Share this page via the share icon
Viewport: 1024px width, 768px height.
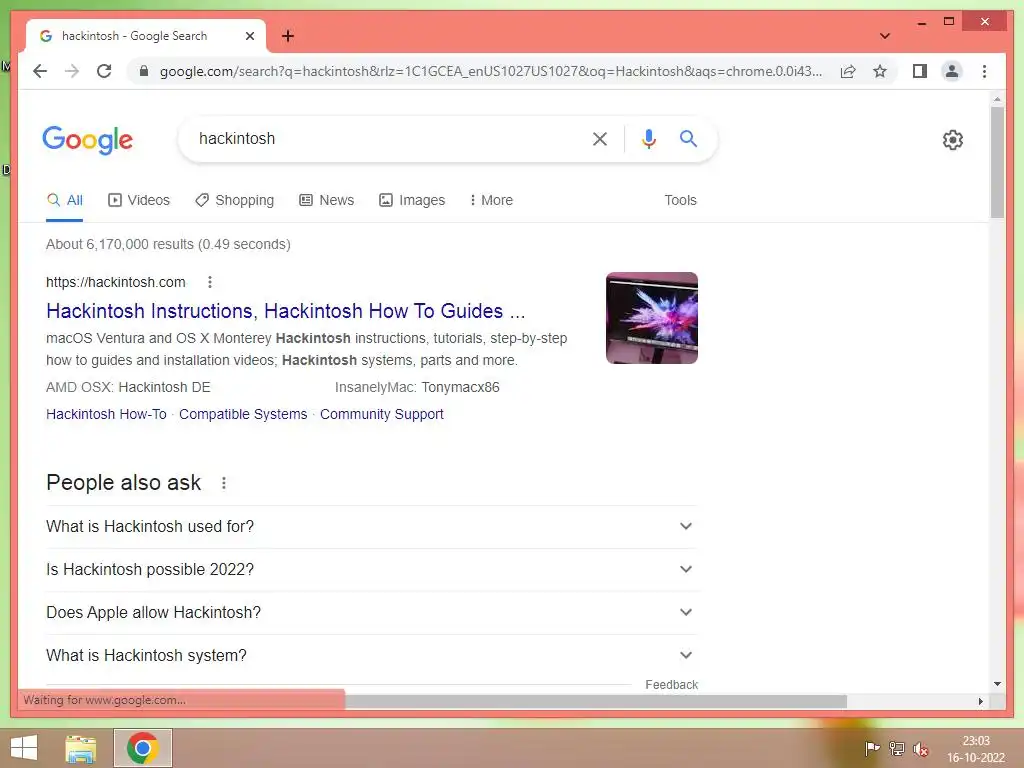click(848, 71)
